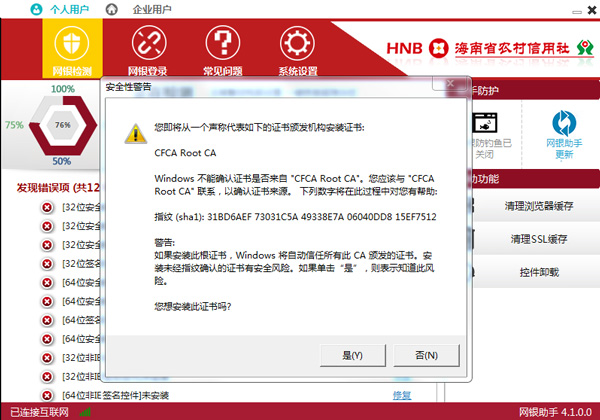Click the sha1 fingerprint text in the dialog
Image resolution: width=600 pixels, height=420 pixels.
[295, 217]
